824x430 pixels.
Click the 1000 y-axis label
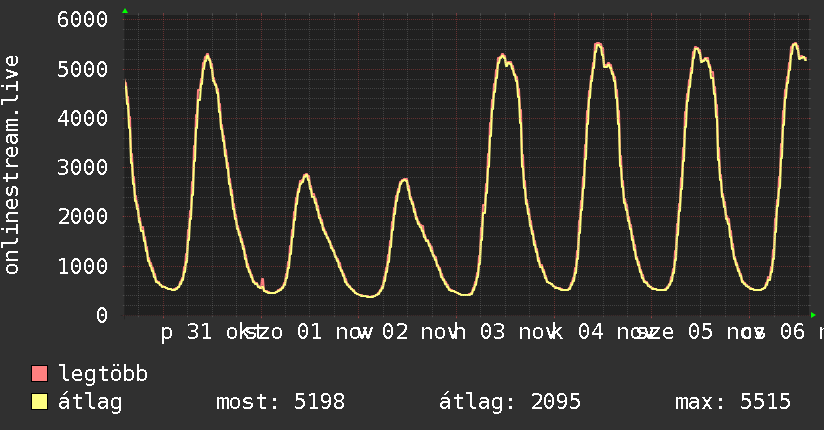[x=83, y=266]
